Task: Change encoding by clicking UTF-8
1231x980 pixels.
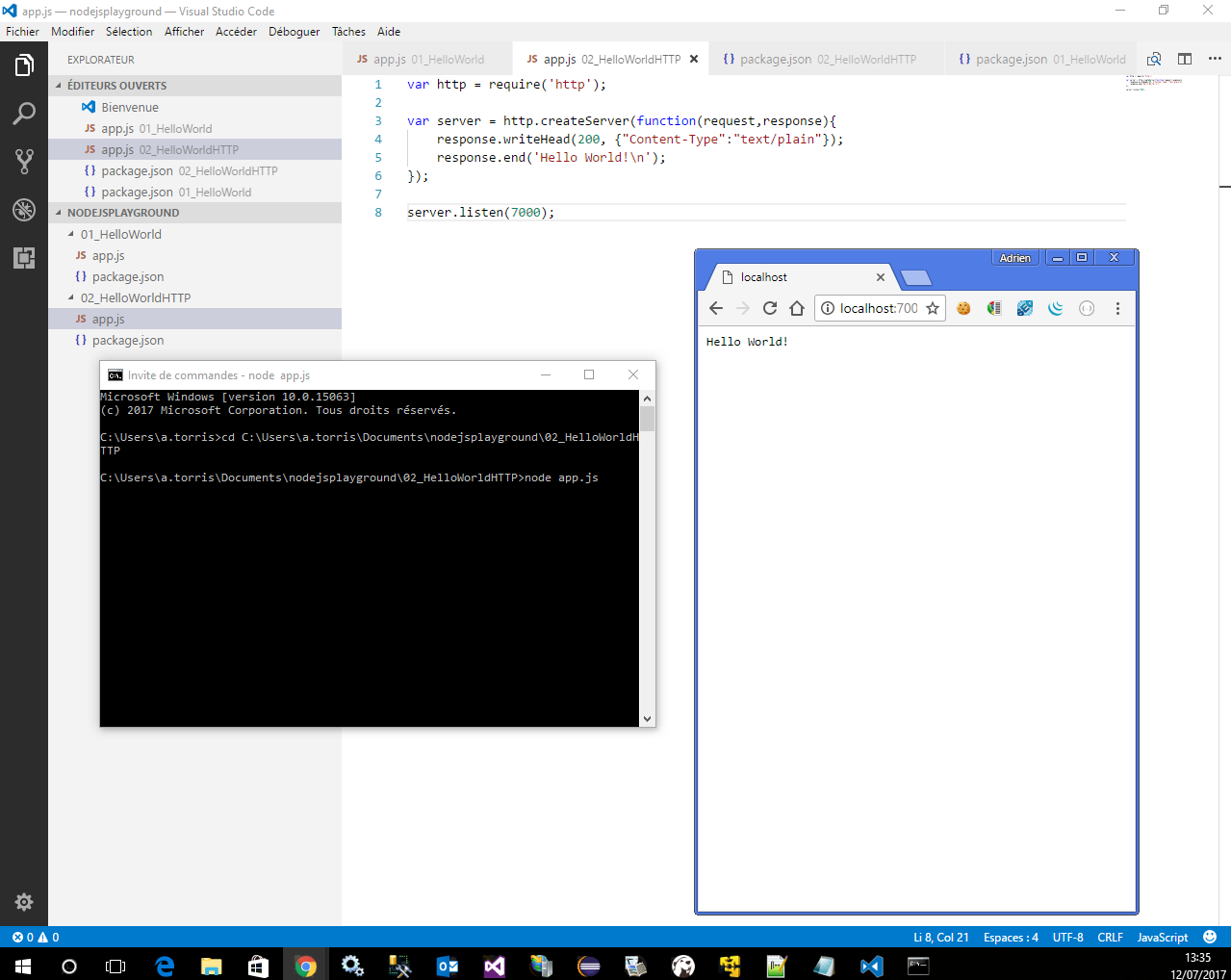Action: (1066, 936)
